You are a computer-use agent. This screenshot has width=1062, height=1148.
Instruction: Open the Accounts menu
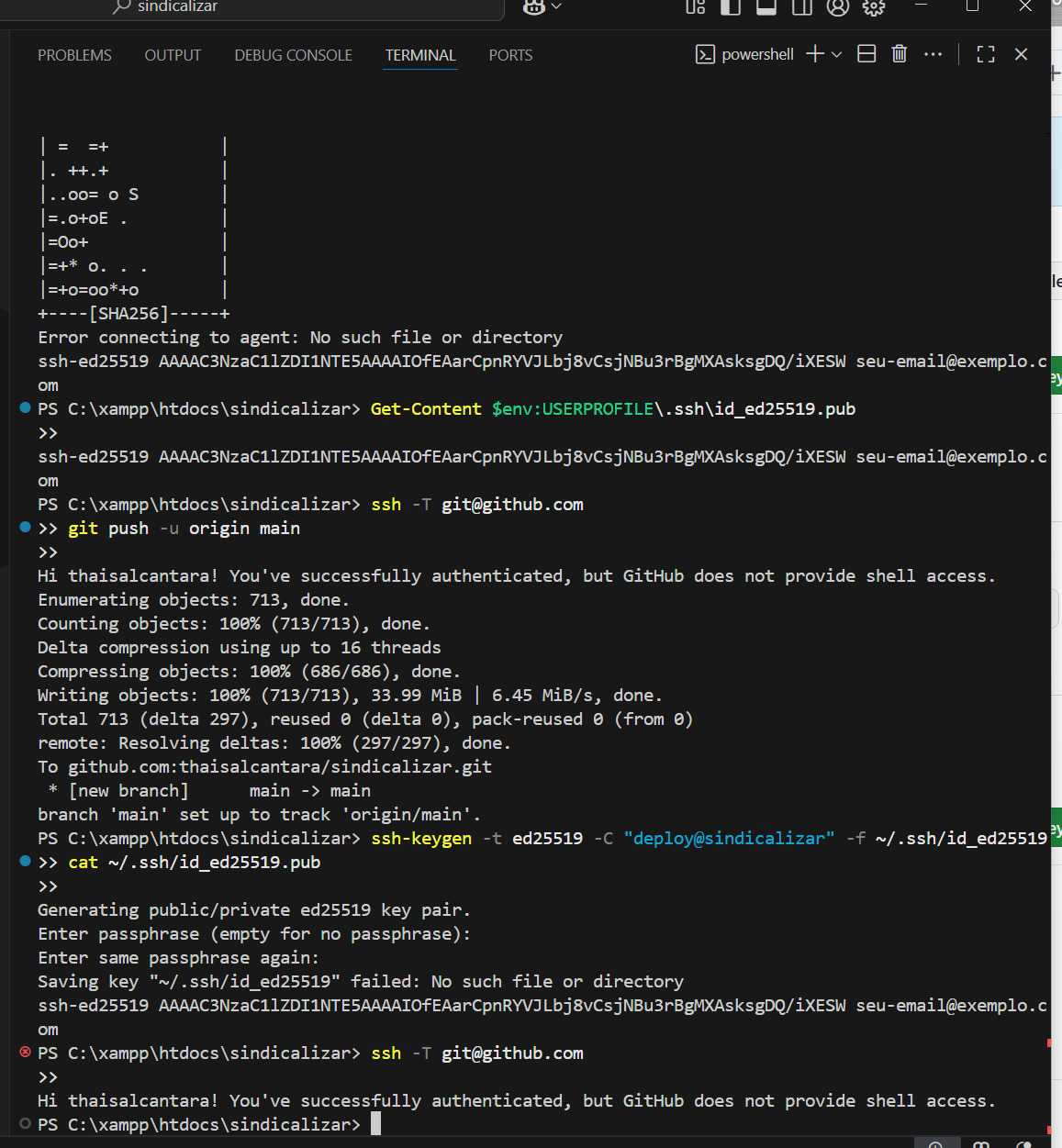(x=838, y=7)
